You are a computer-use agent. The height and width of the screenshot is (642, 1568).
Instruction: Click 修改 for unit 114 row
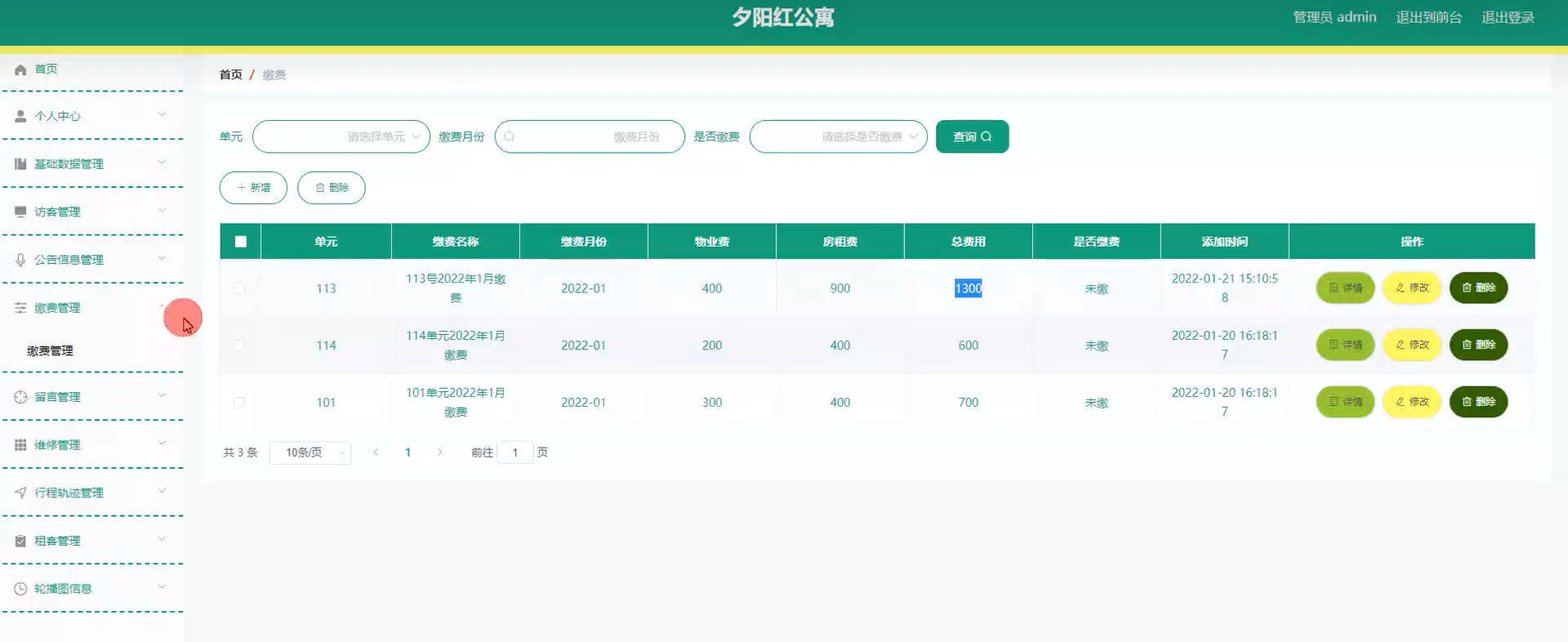[x=1412, y=345]
